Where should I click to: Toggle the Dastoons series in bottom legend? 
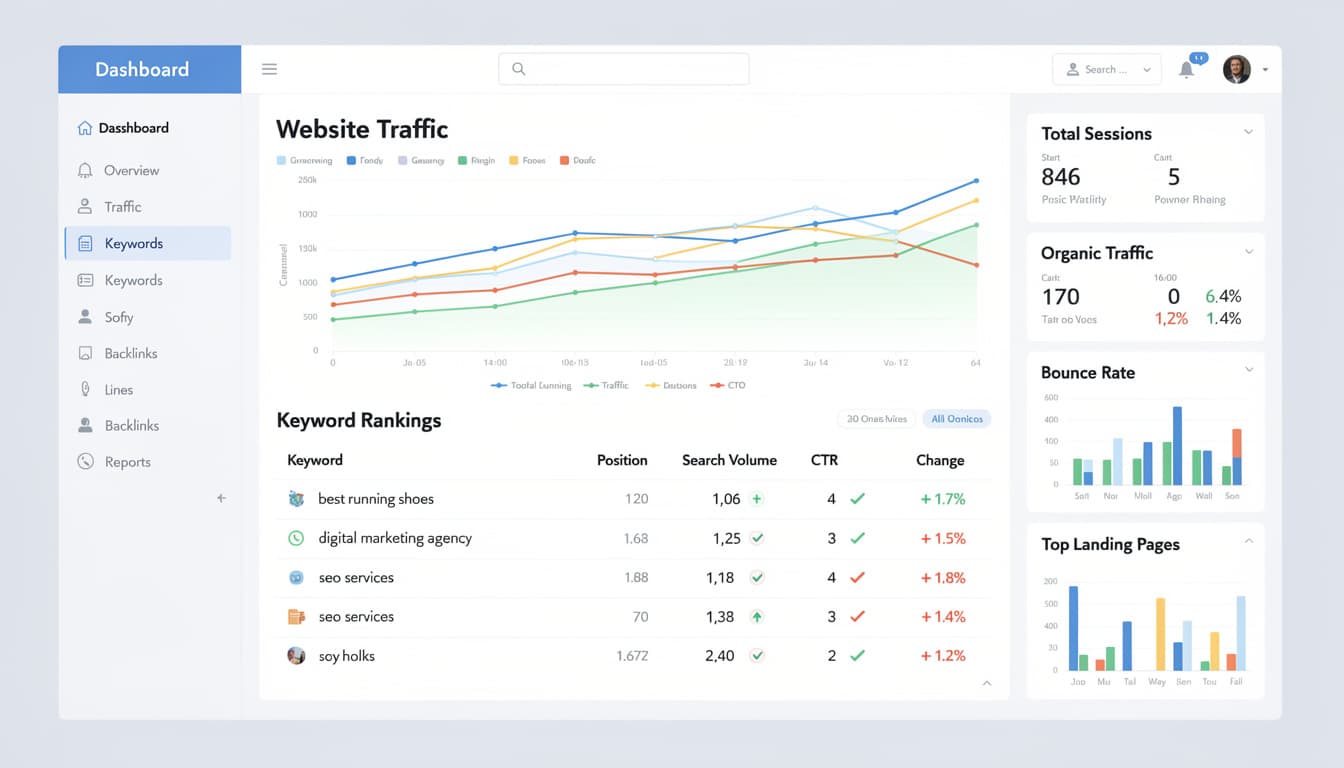coord(671,385)
